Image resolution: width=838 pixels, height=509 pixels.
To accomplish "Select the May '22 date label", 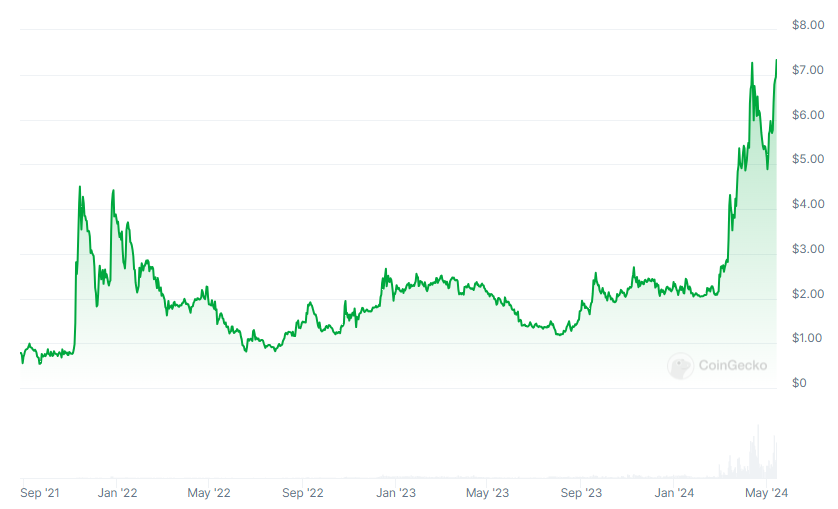I will [210, 493].
